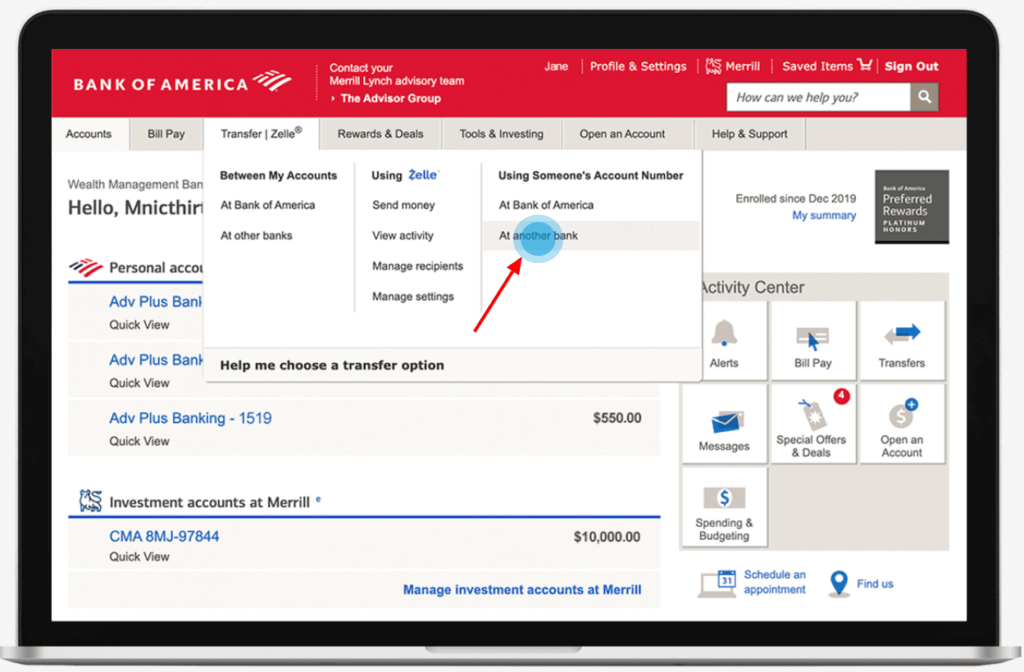Click the $10,000.00 balance amount
1024x672 pixels.
coord(607,537)
